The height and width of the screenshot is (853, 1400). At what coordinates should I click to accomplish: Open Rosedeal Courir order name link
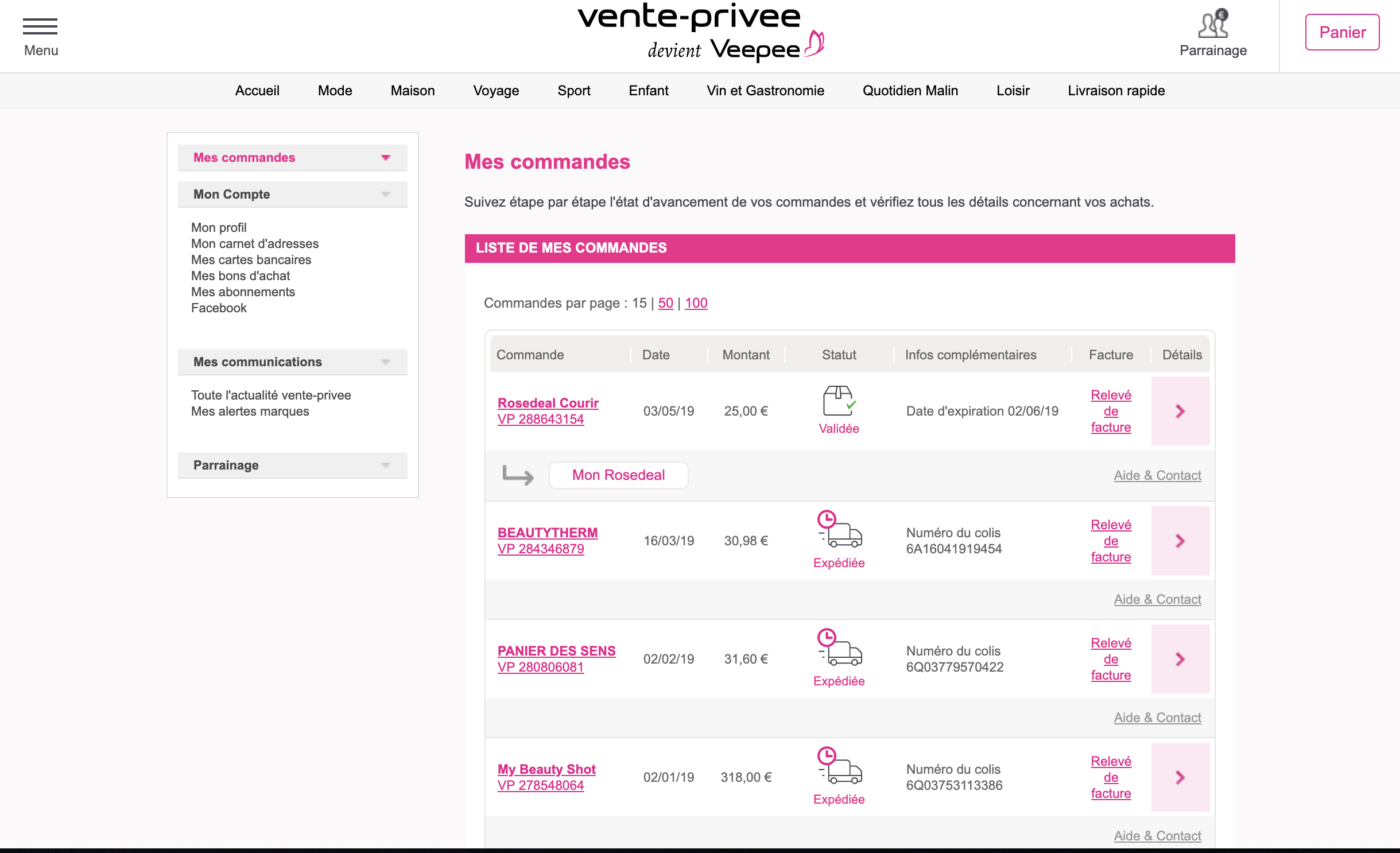[x=548, y=403]
